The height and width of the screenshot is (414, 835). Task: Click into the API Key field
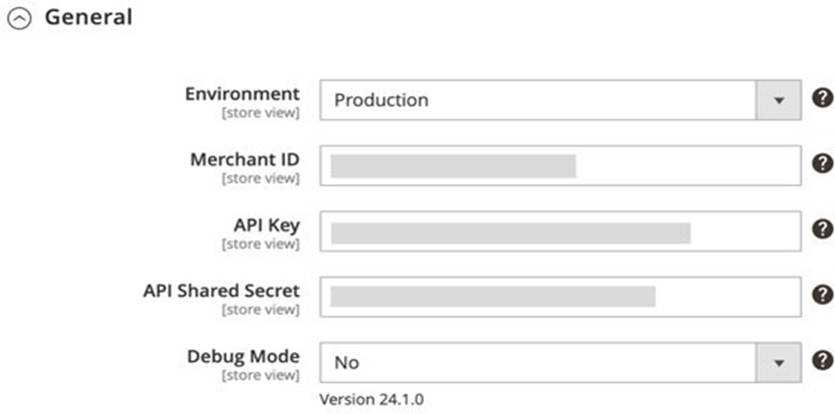coord(560,232)
